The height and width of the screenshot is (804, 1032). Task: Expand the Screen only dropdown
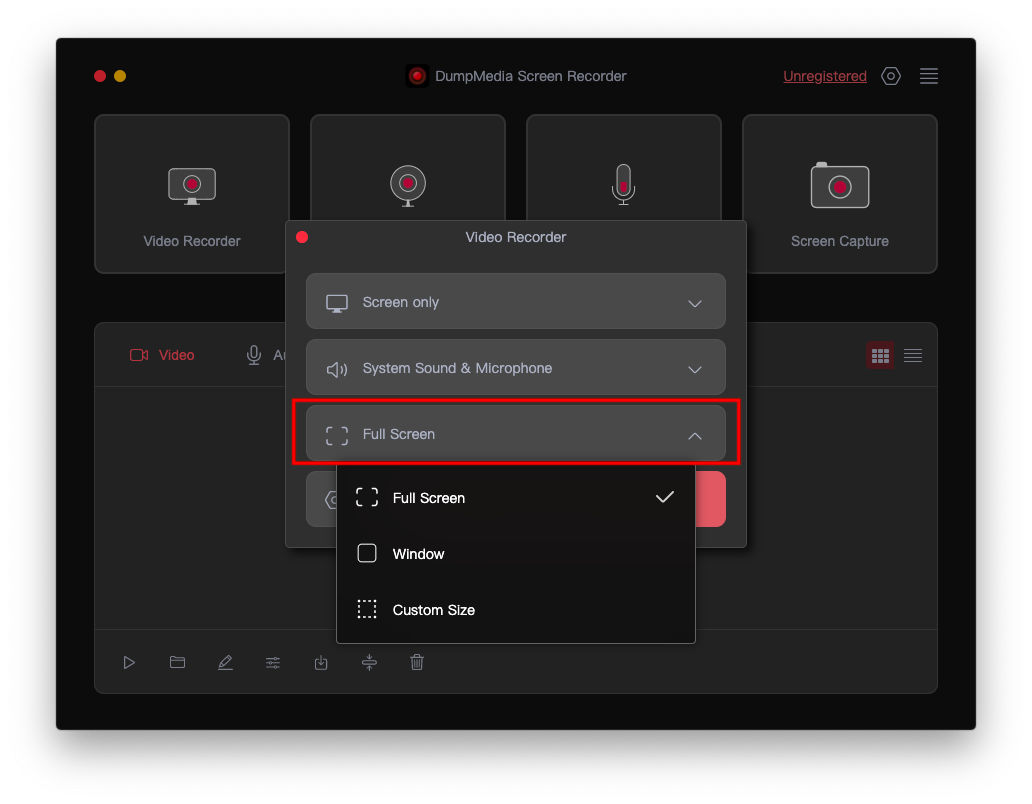[x=515, y=302]
